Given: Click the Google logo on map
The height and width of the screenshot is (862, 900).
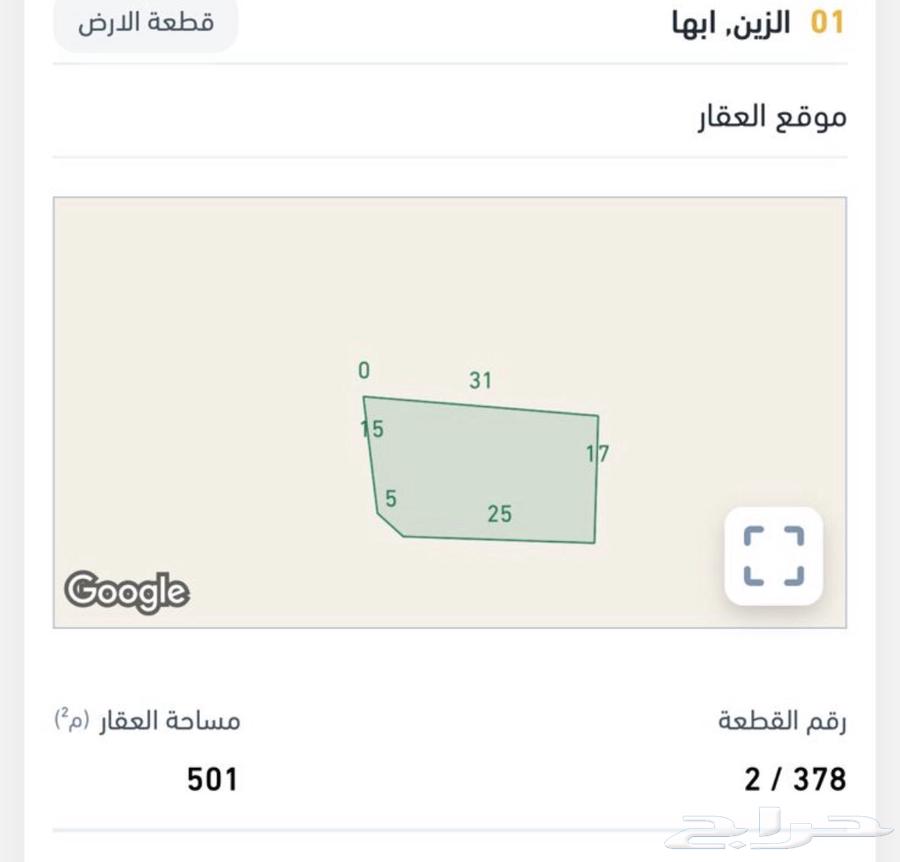Looking at the screenshot, I should (x=127, y=592).
